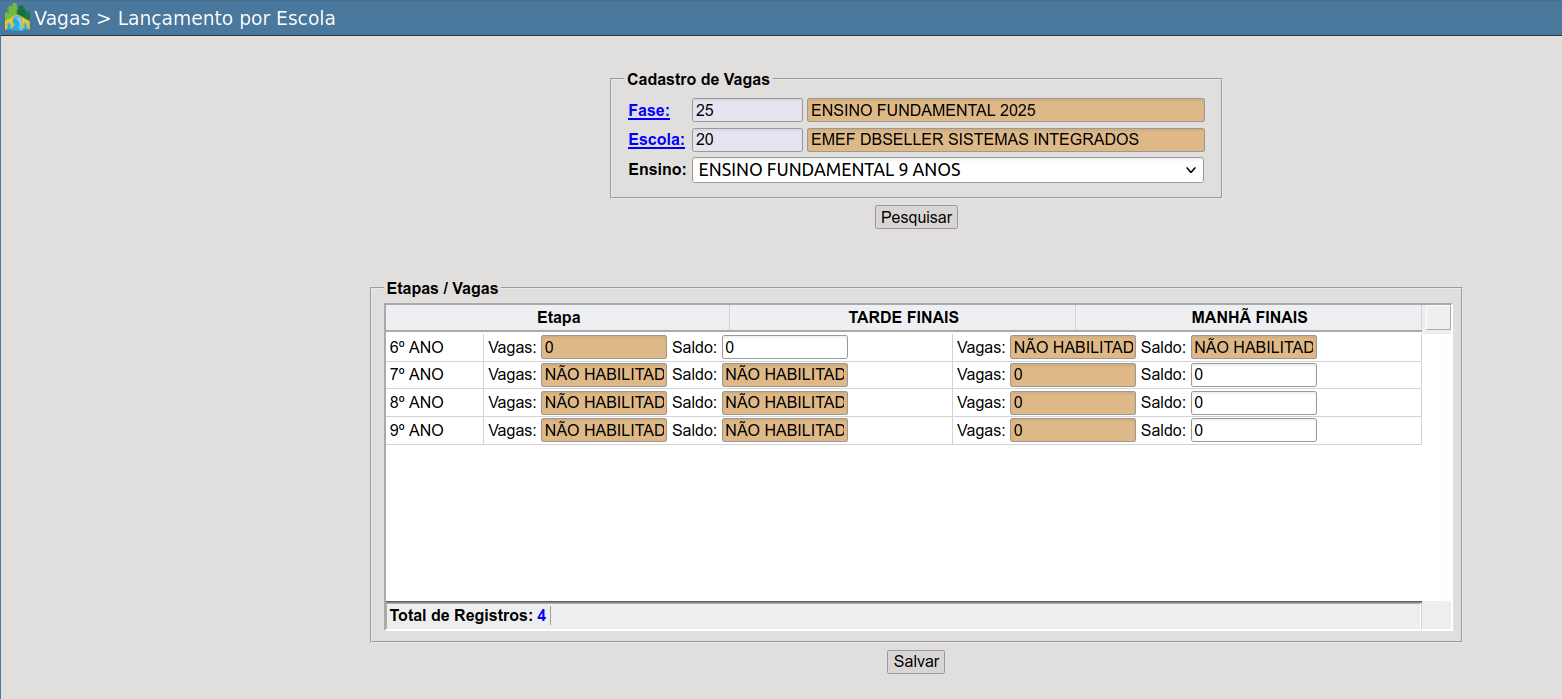
Task: Click the Escola code field containing 20
Action: coord(746,140)
